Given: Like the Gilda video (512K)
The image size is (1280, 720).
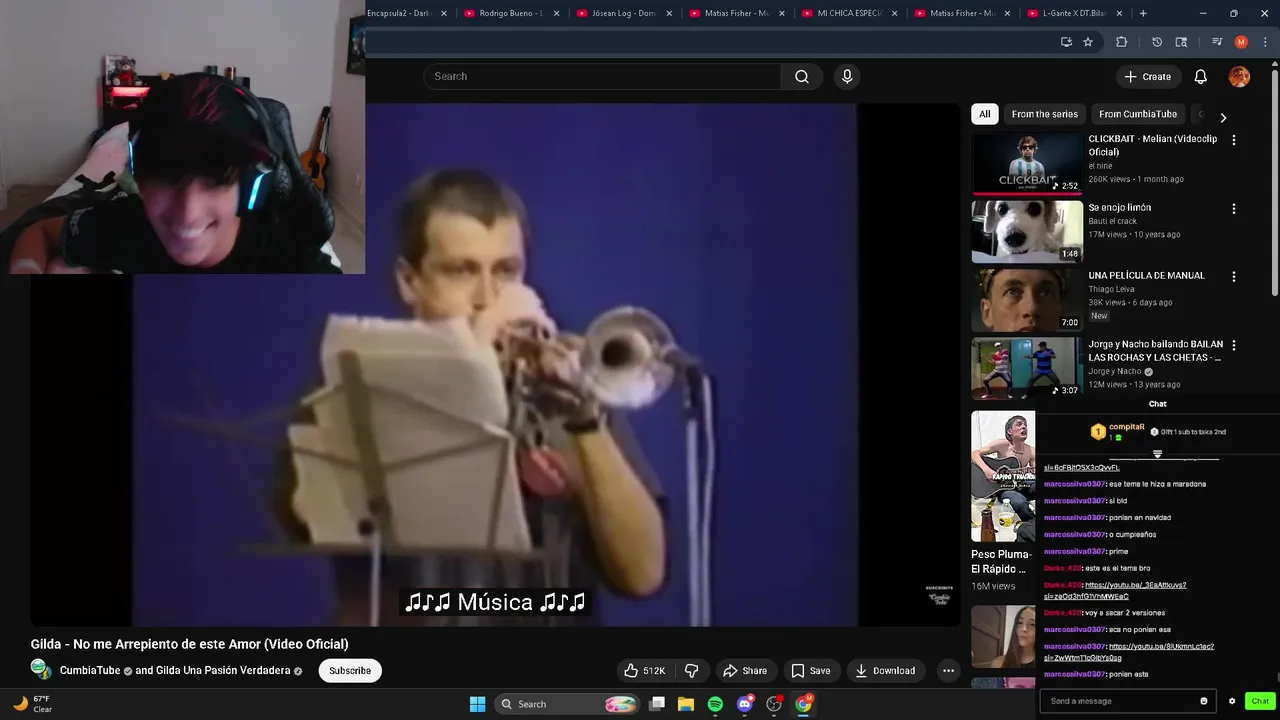Looking at the screenshot, I should click(644, 671).
